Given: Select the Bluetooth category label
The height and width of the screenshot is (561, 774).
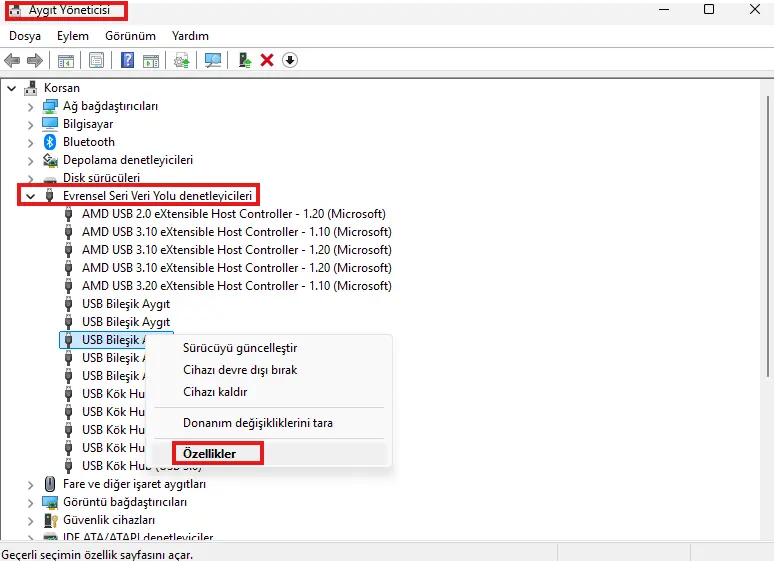Looking at the screenshot, I should (89, 142).
